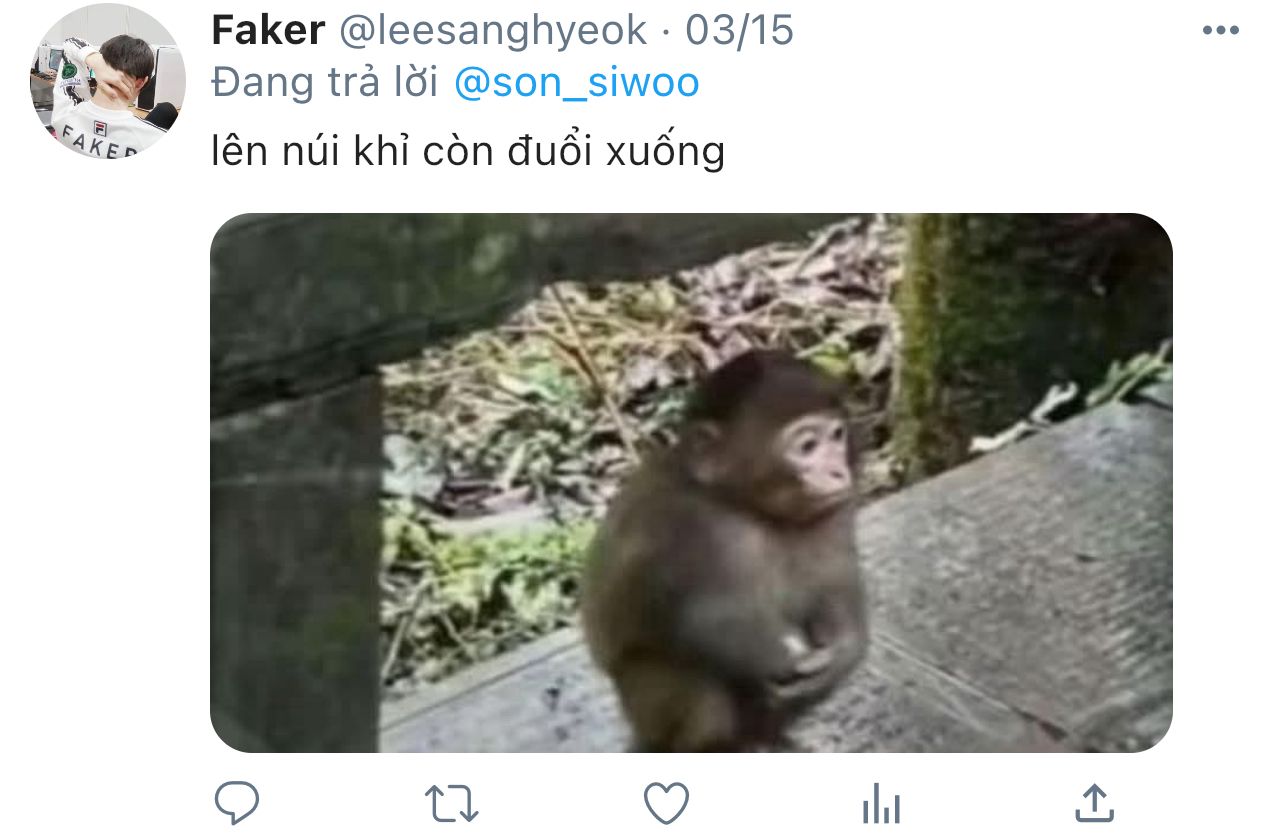Open Faker's profile picture avatar
Screen dimensions: 1284x838
click(x=108, y=82)
